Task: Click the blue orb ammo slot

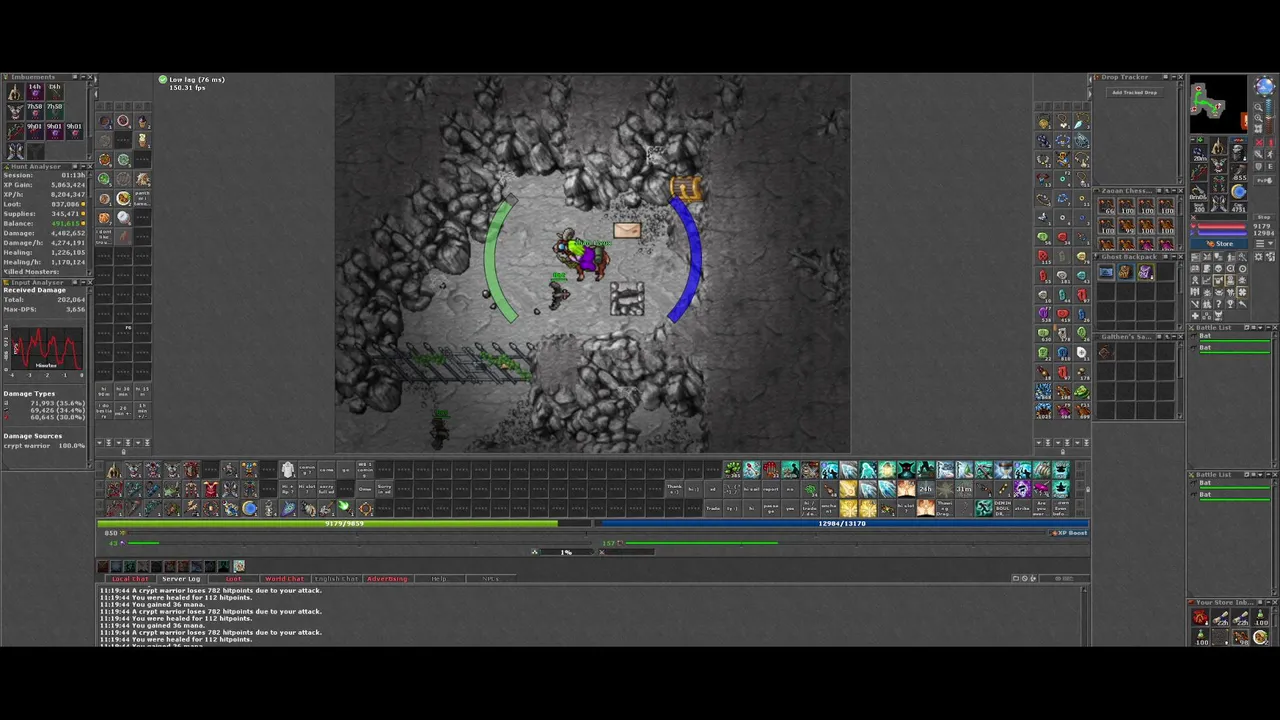Action: click(1238, 192)
